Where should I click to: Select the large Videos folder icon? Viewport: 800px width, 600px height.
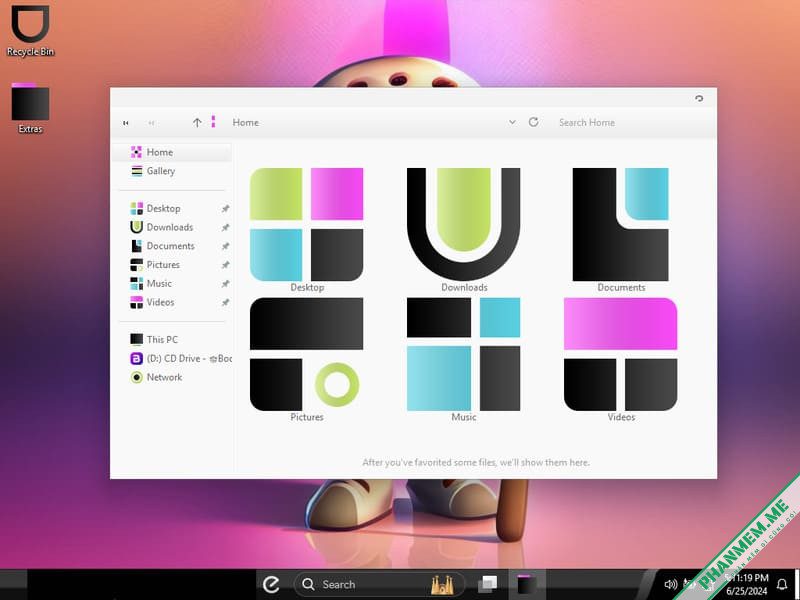coord(620,354)
